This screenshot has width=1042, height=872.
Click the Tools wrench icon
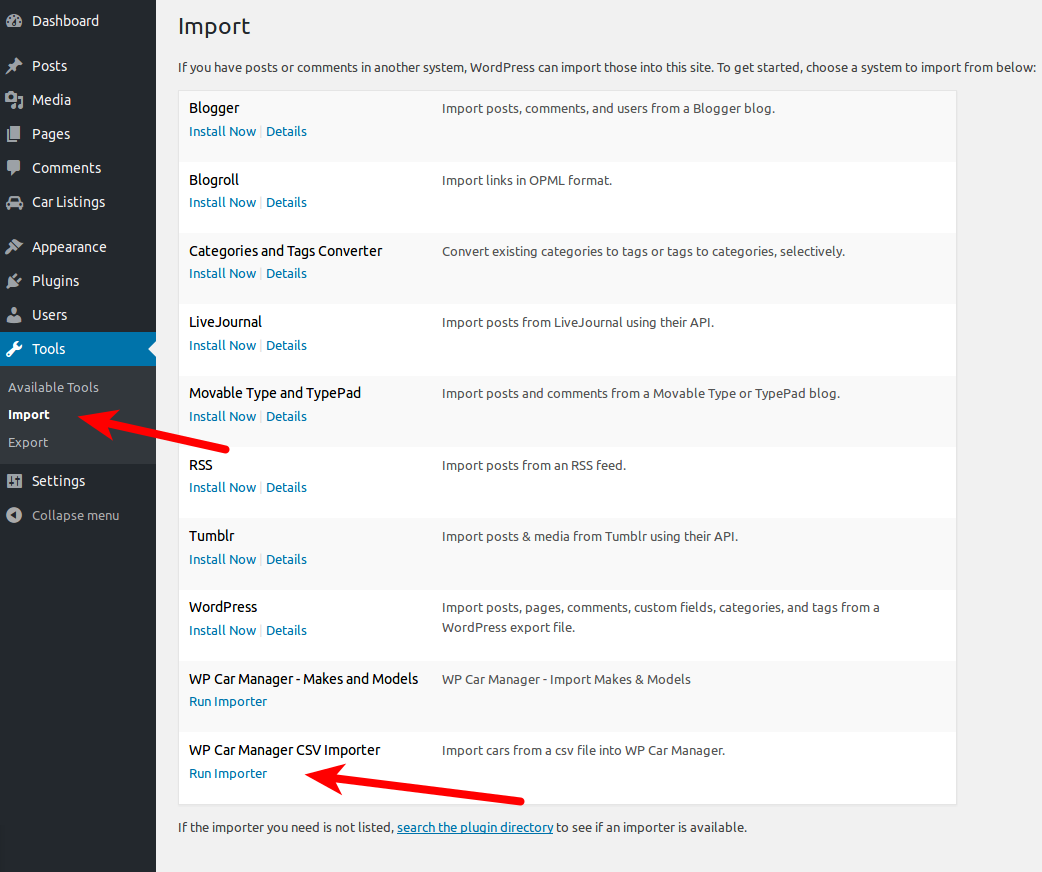[14, 349]
